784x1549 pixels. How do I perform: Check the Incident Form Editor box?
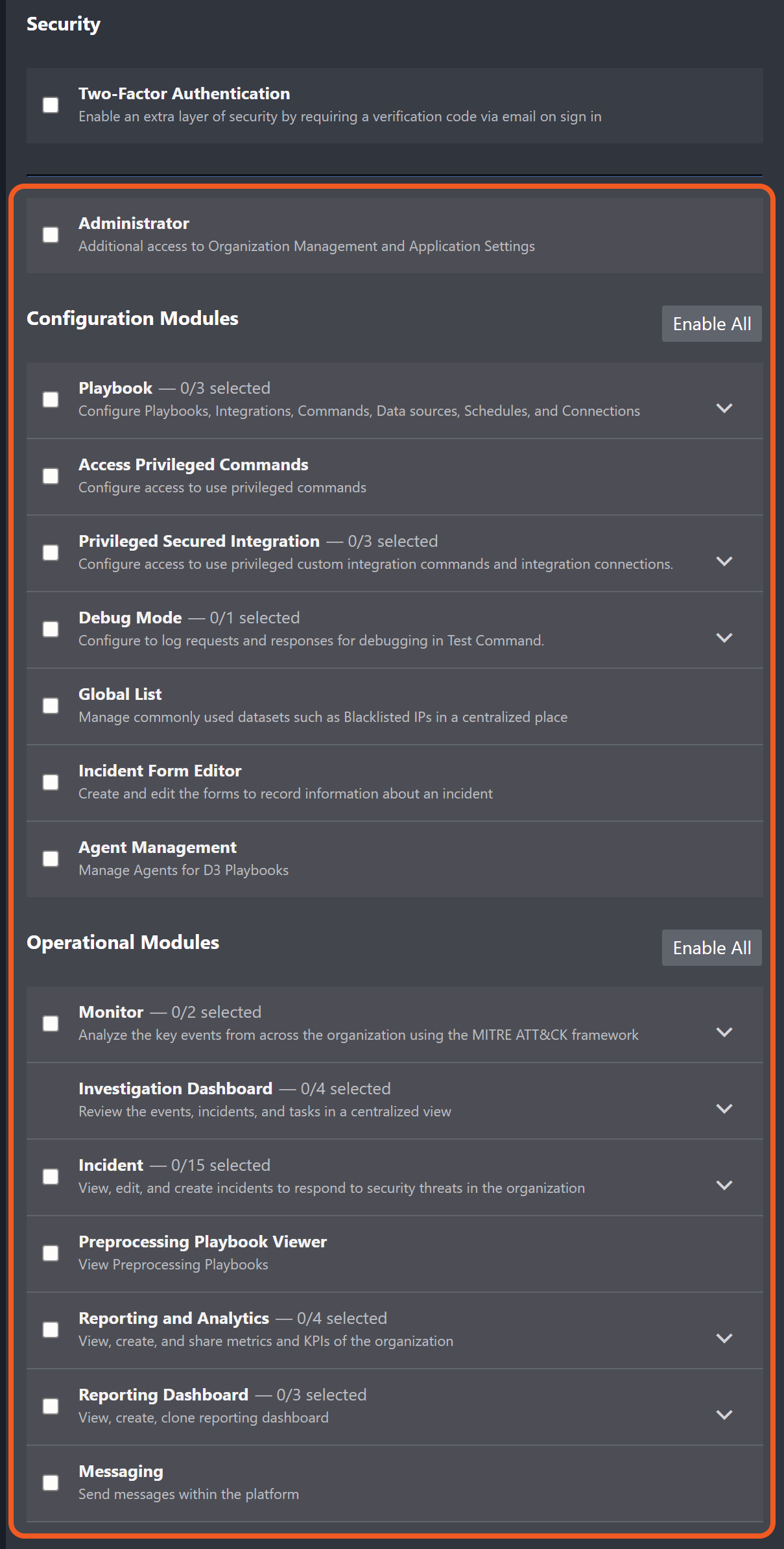point(51,782)
